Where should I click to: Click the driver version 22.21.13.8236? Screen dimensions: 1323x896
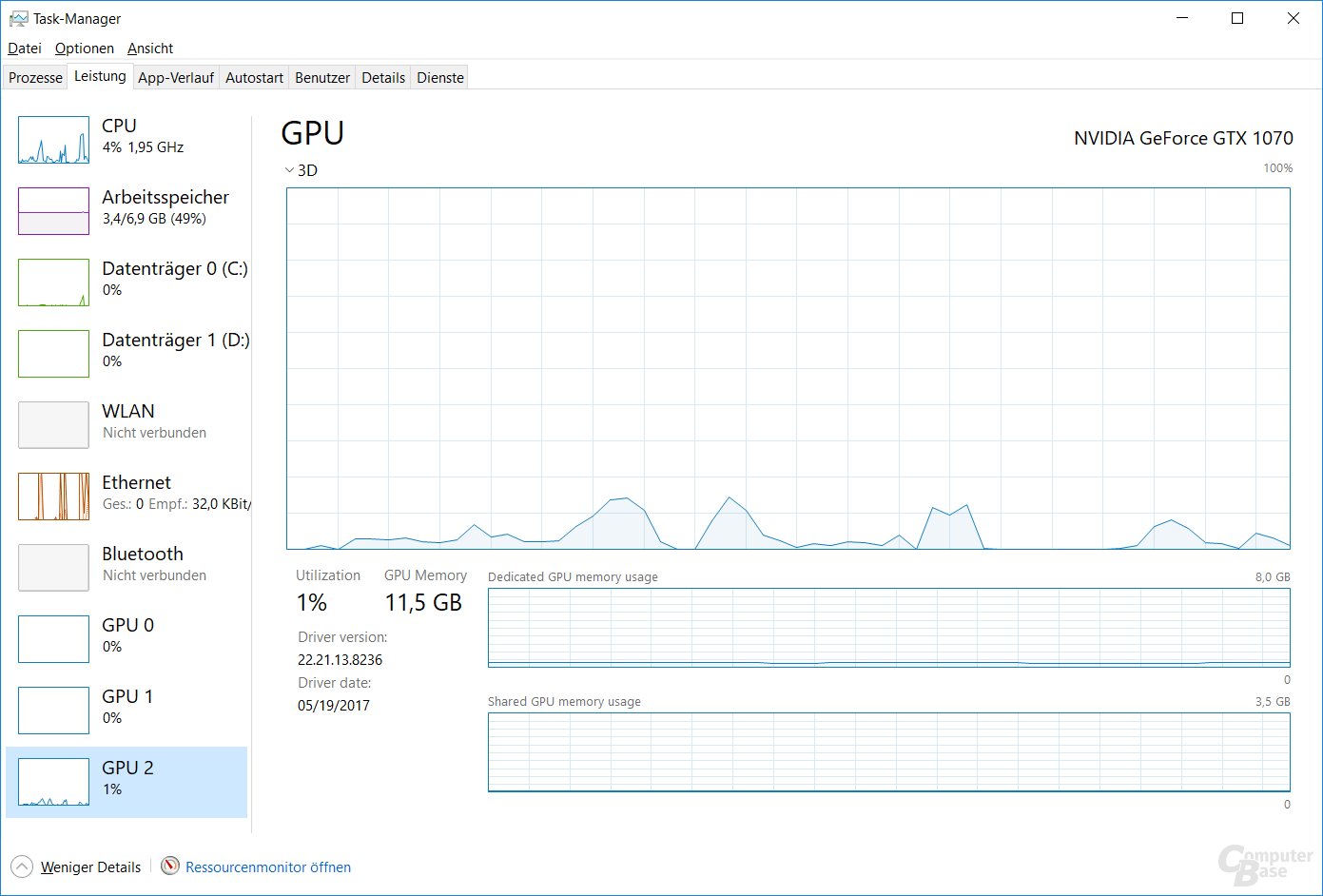coord(340,660)
